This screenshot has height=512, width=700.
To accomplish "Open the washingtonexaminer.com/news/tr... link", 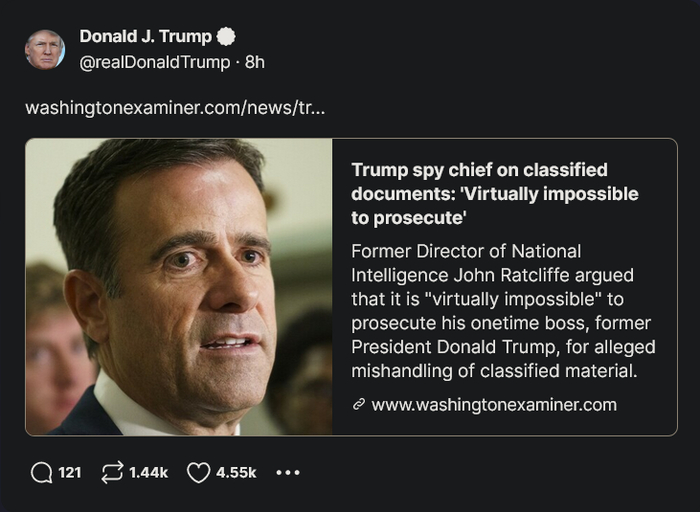I will click(x=174, y=107).
